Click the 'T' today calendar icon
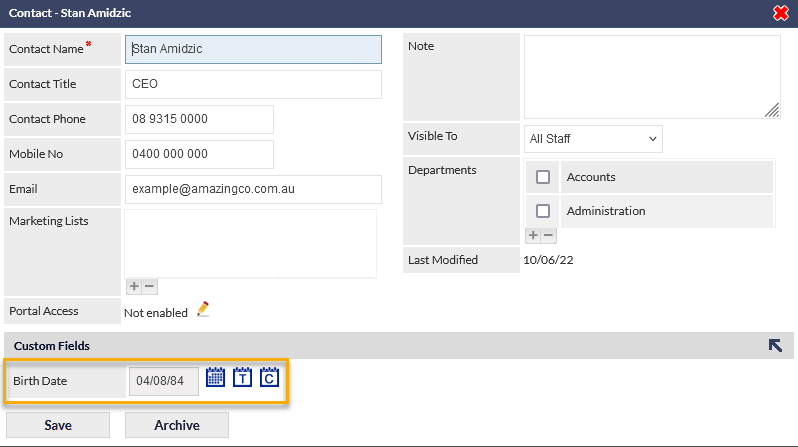The width and height of the screenshot is (798, 447). pos(242,377)
